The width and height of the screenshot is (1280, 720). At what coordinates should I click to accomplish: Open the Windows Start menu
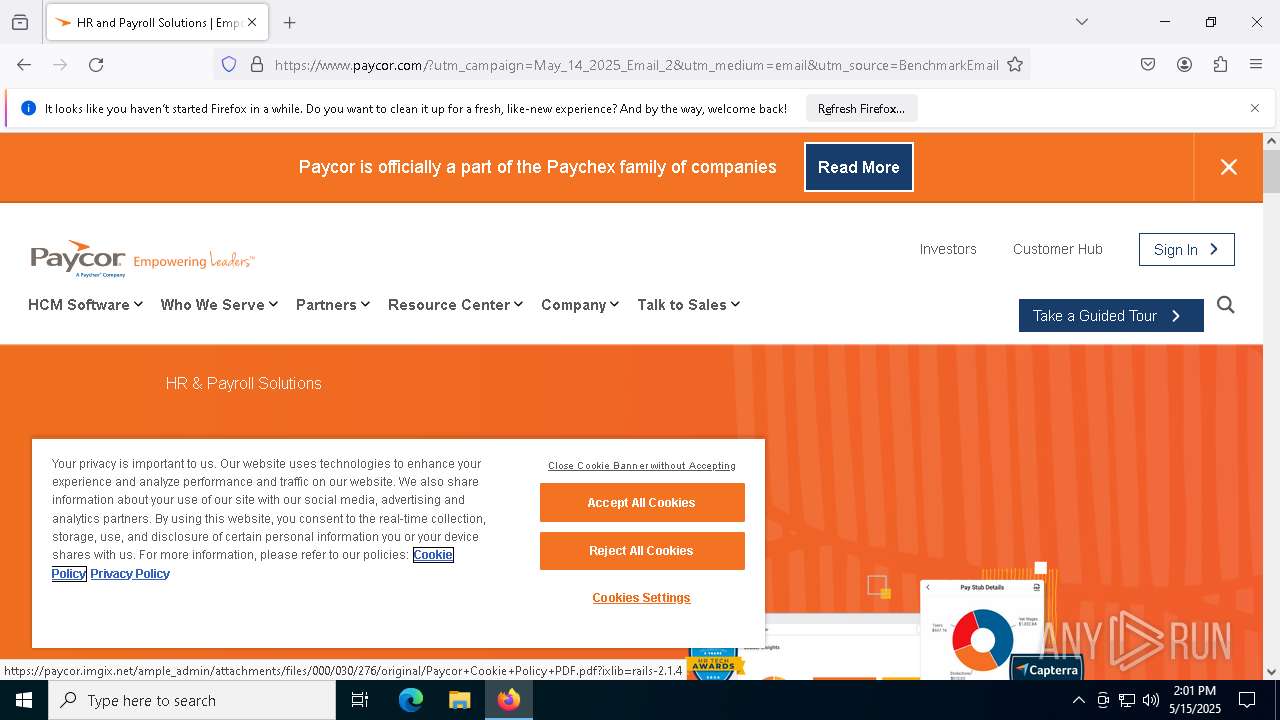click(24, 700)
